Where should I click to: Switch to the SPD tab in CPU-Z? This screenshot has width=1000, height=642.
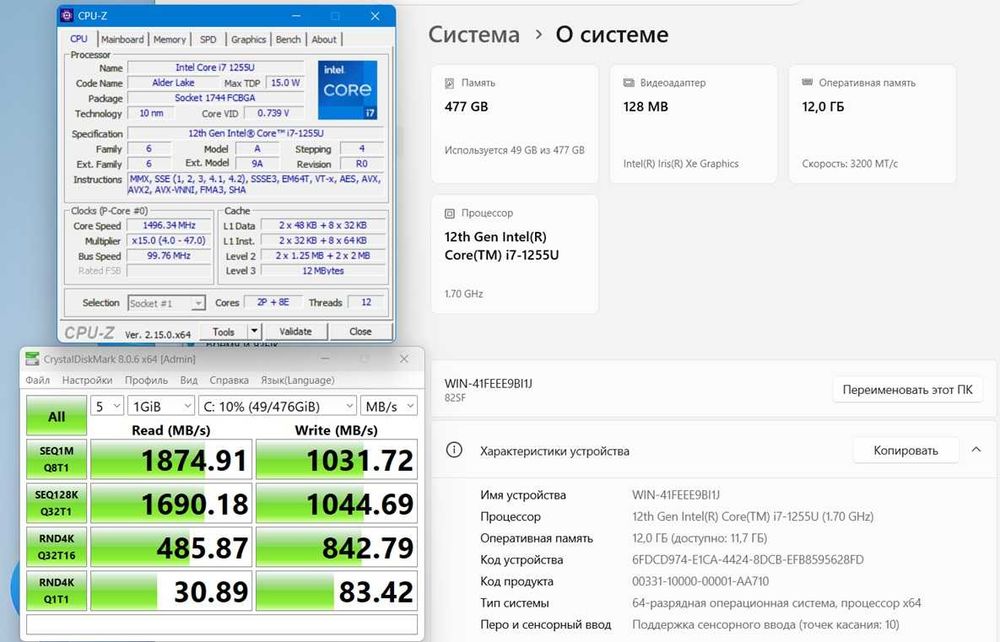click(x=208, y=40)
